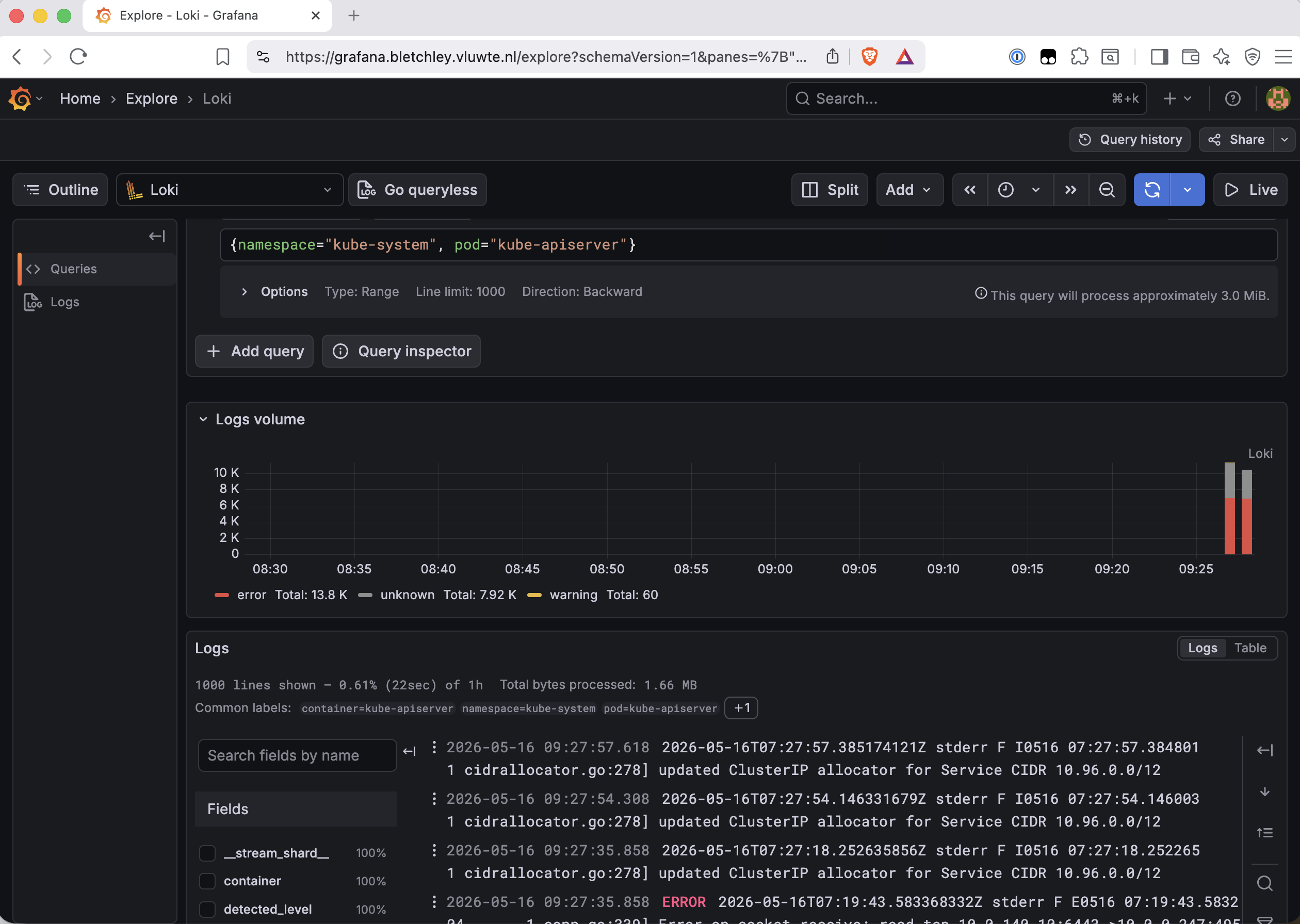The height and width of the screenshot is (924, 1300).
Task: Click scroll-to-bottom arrow in logs controls
Action: pos(1265,791)
